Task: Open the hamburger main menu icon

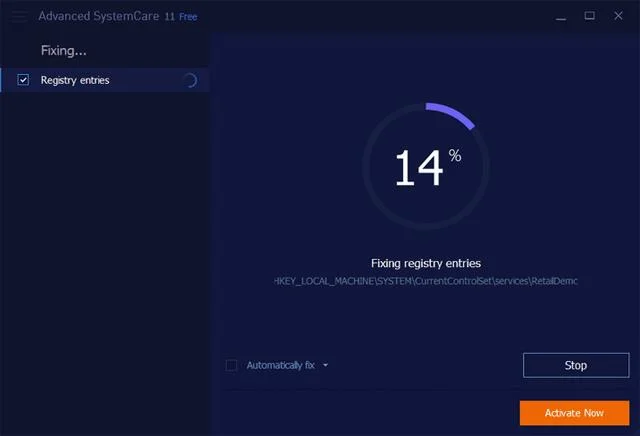Action: (x=19, y=16)
